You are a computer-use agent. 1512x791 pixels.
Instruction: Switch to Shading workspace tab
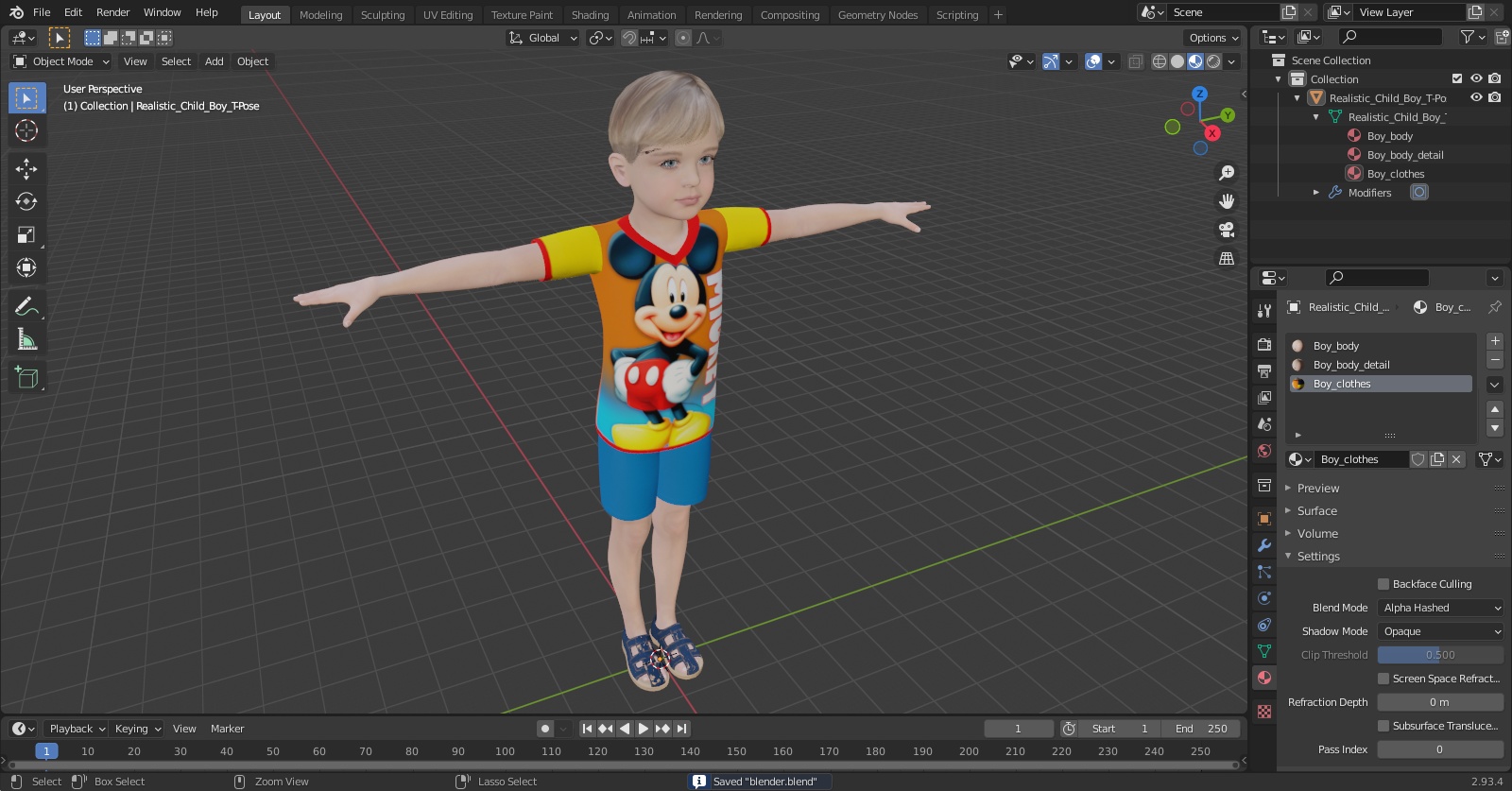pyautogui.click(x=590, y=15)
